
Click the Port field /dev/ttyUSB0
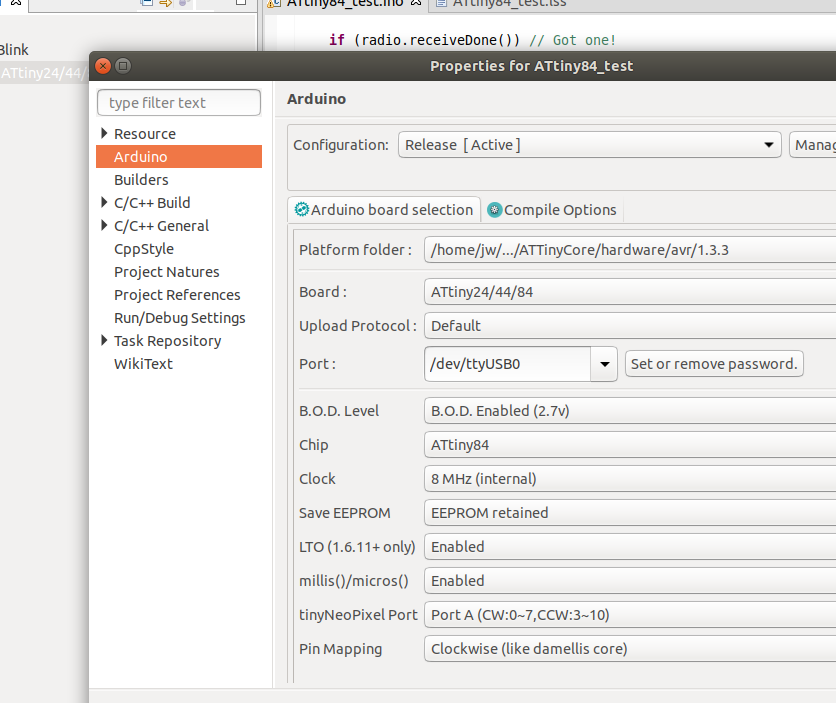pos(508,364)
